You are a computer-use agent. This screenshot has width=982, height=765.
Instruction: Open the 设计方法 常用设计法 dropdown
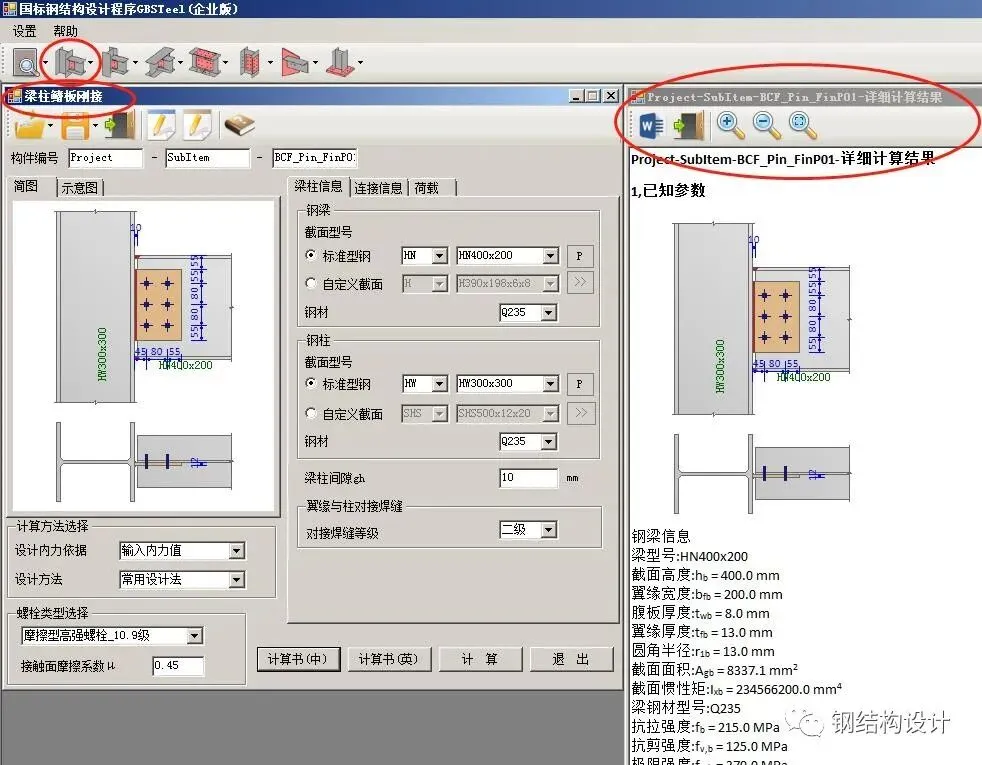[236, 580]
